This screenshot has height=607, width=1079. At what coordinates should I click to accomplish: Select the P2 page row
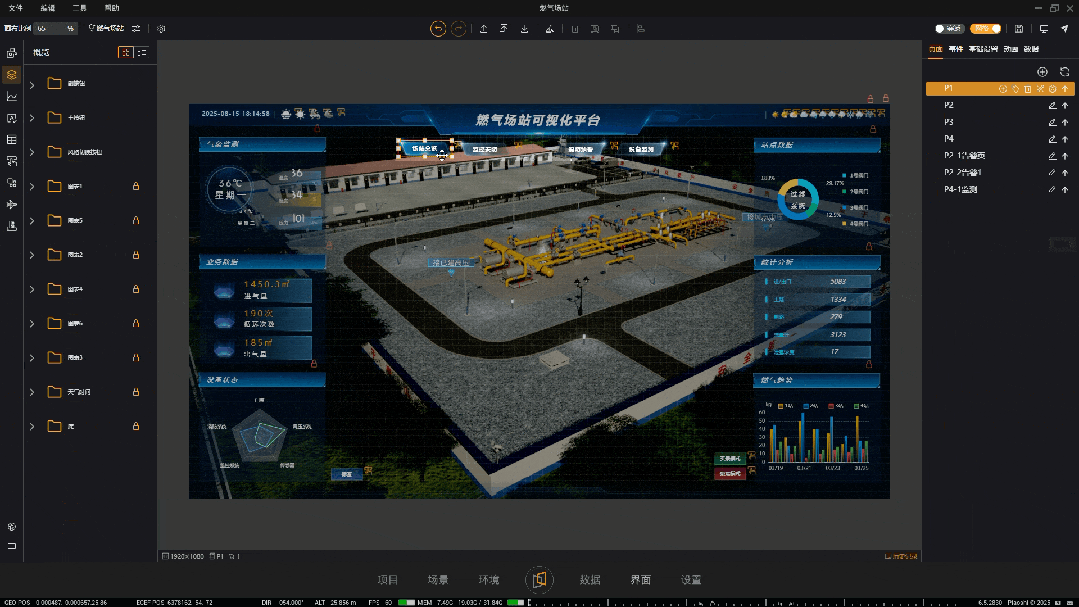tap(1000, 105)
